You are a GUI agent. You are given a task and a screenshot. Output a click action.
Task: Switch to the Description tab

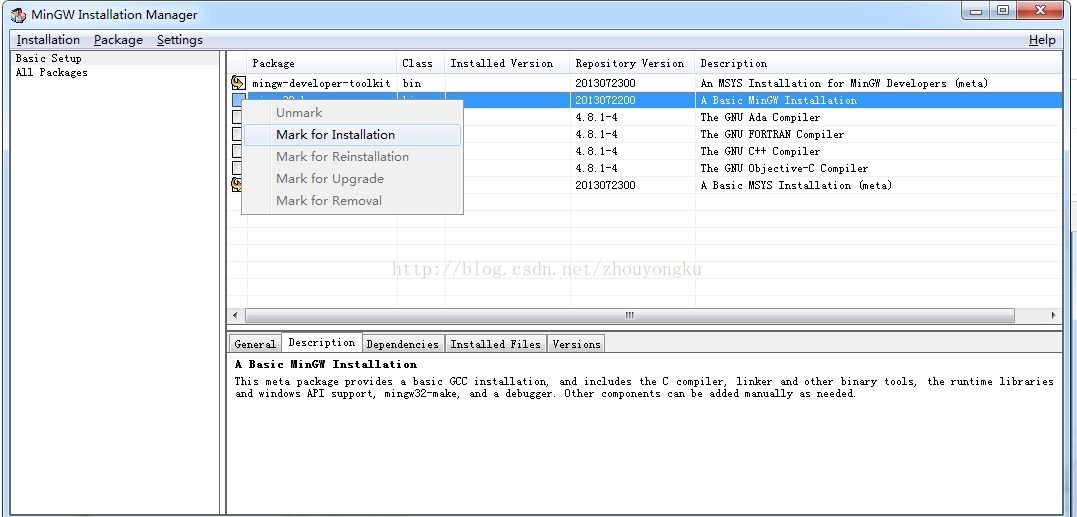pyautogui.click(x=321, y=342)
